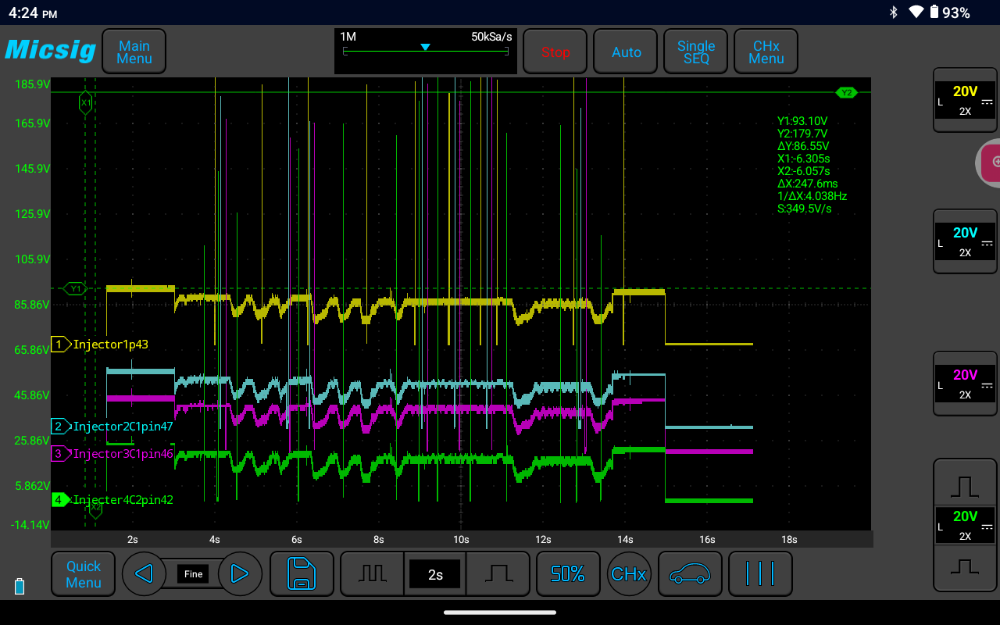
Task: Open the CHx Menu at the top
Action: pos(766,52)
